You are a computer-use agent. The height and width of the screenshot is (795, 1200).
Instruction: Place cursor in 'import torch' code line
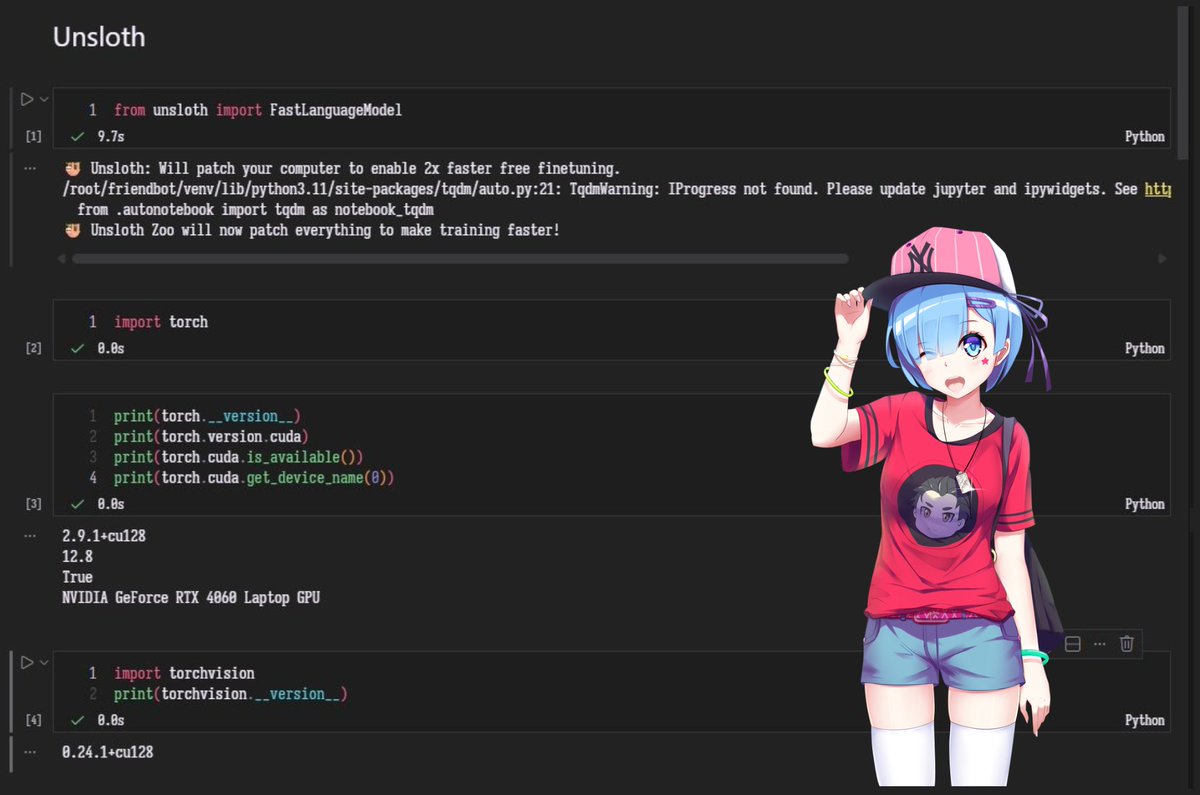coord(161,322)
